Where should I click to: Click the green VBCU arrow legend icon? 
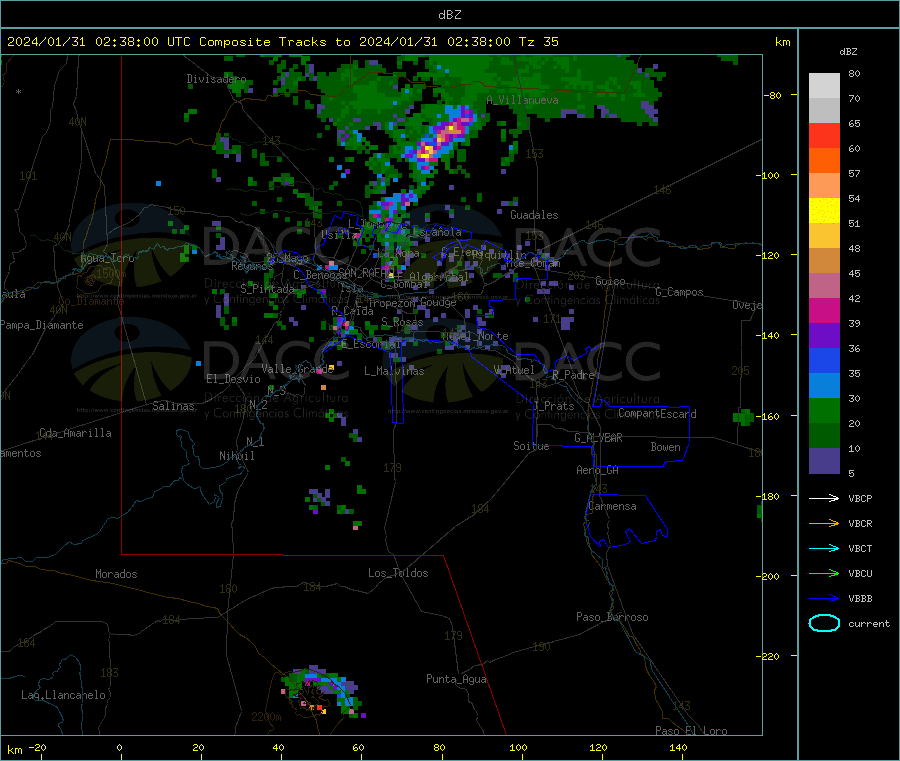(x=824, y=573)
